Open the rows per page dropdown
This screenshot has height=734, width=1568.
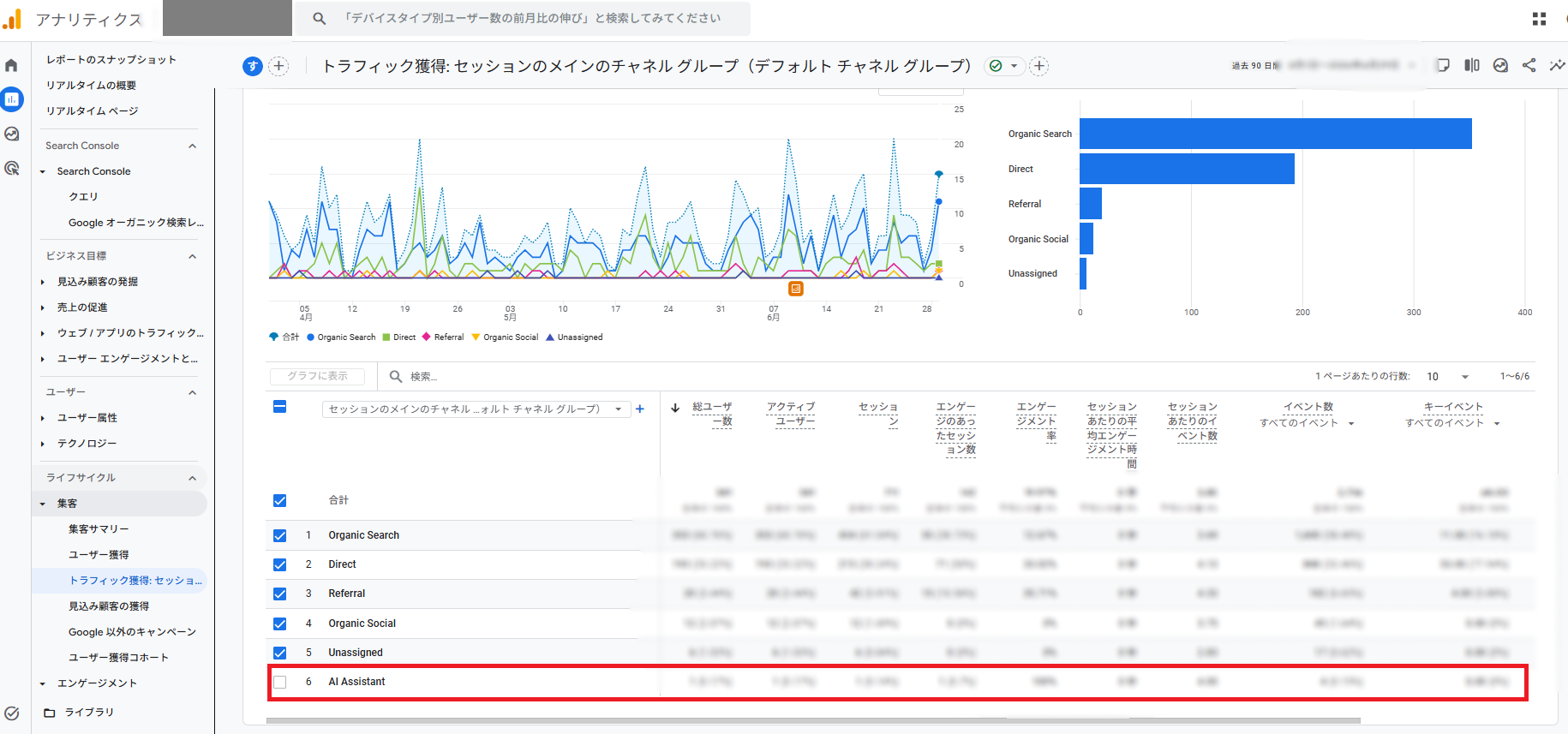(1448, 376)
